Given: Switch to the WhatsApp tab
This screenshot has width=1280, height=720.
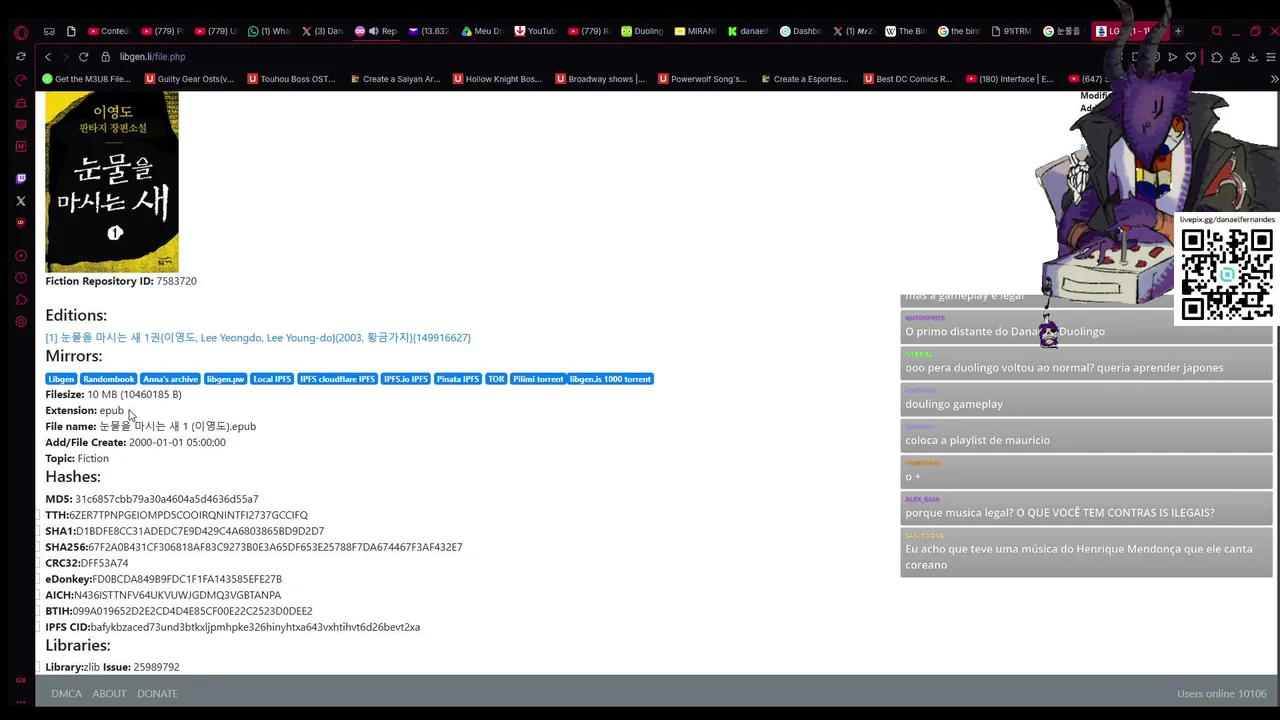Looking at the screenshot, I should [268, 31].
